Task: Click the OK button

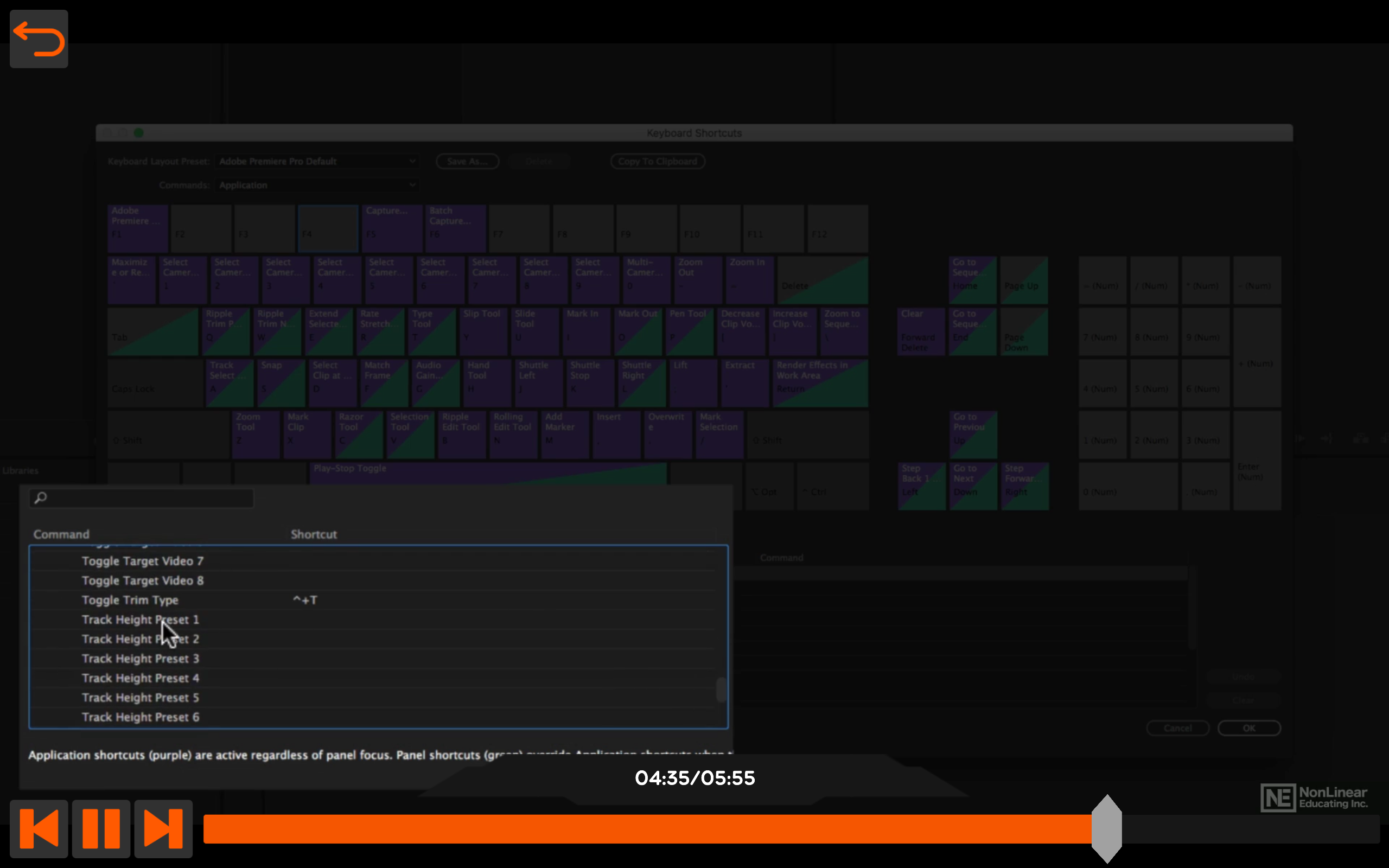Action: tap(1249, 728)
